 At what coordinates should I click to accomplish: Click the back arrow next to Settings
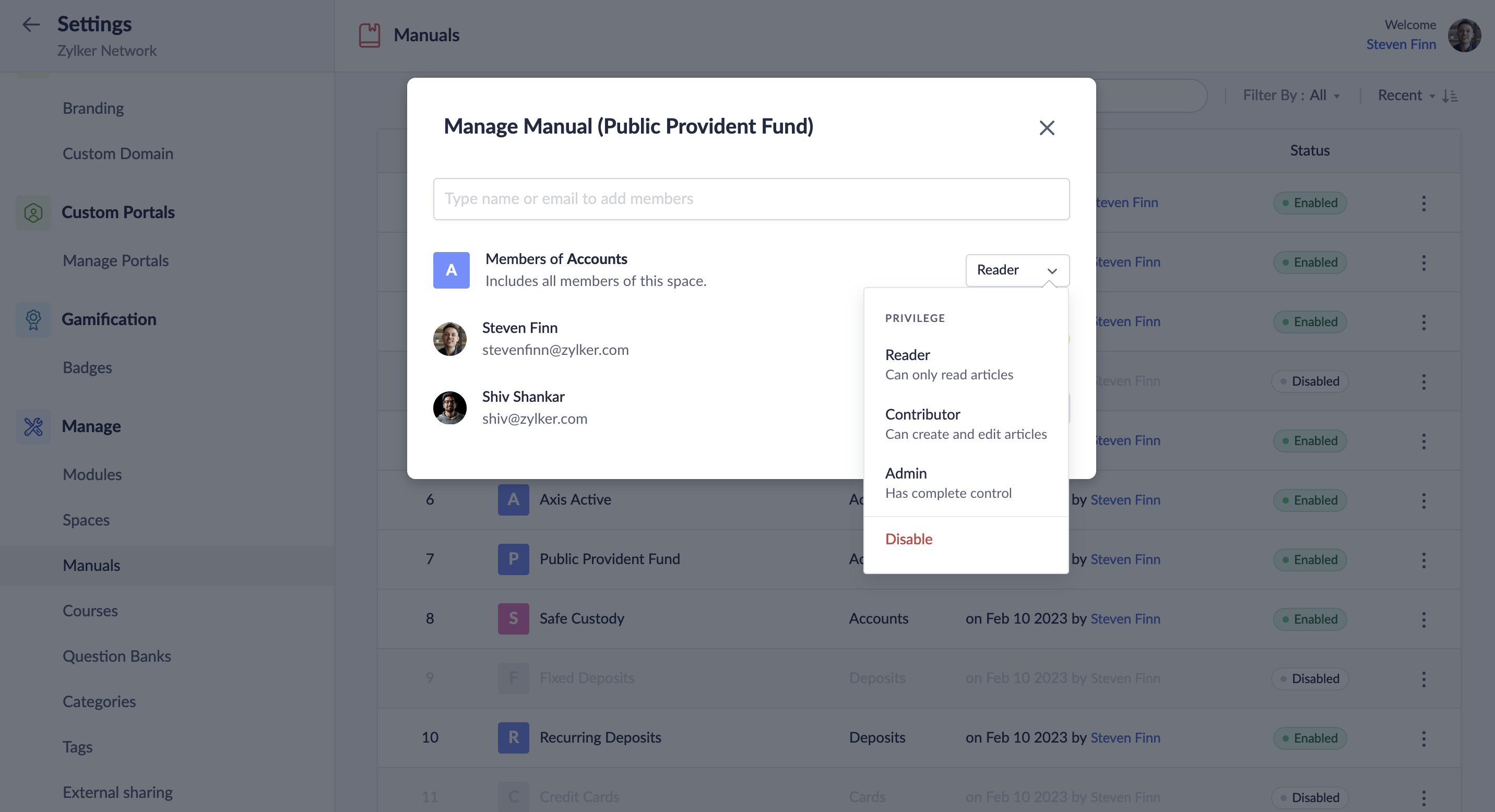click(31, 25)
